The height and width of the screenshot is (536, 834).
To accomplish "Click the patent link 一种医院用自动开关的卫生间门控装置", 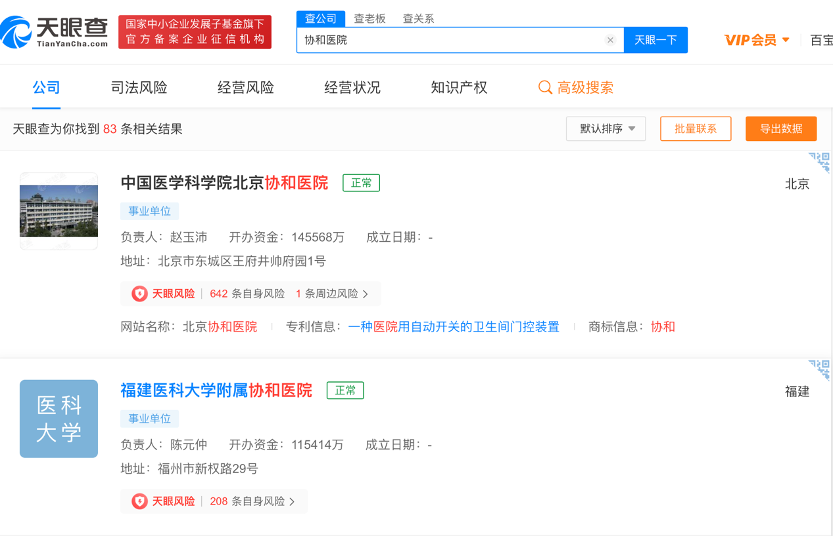I will click(x=454, y=326).
